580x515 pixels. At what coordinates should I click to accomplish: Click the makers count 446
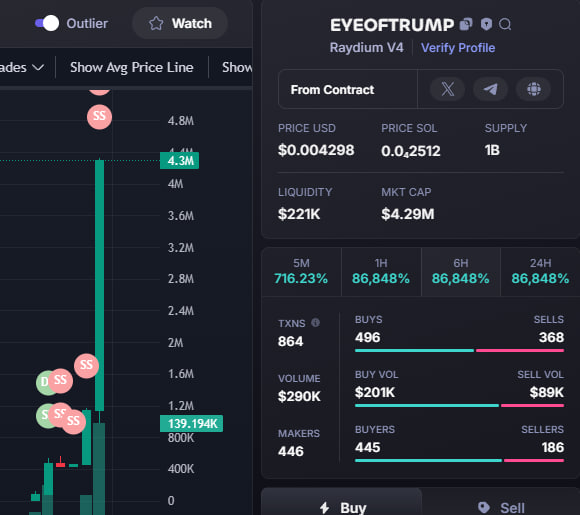click(291, 451)
